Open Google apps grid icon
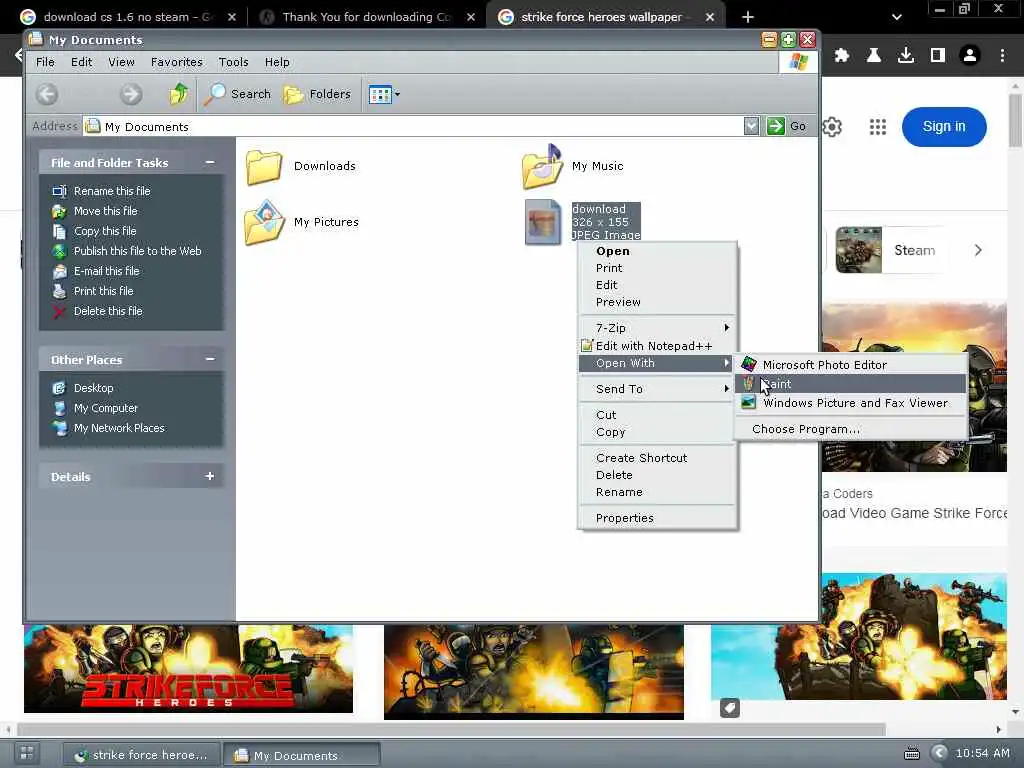 pyautogui.click(x=878, y=127)
